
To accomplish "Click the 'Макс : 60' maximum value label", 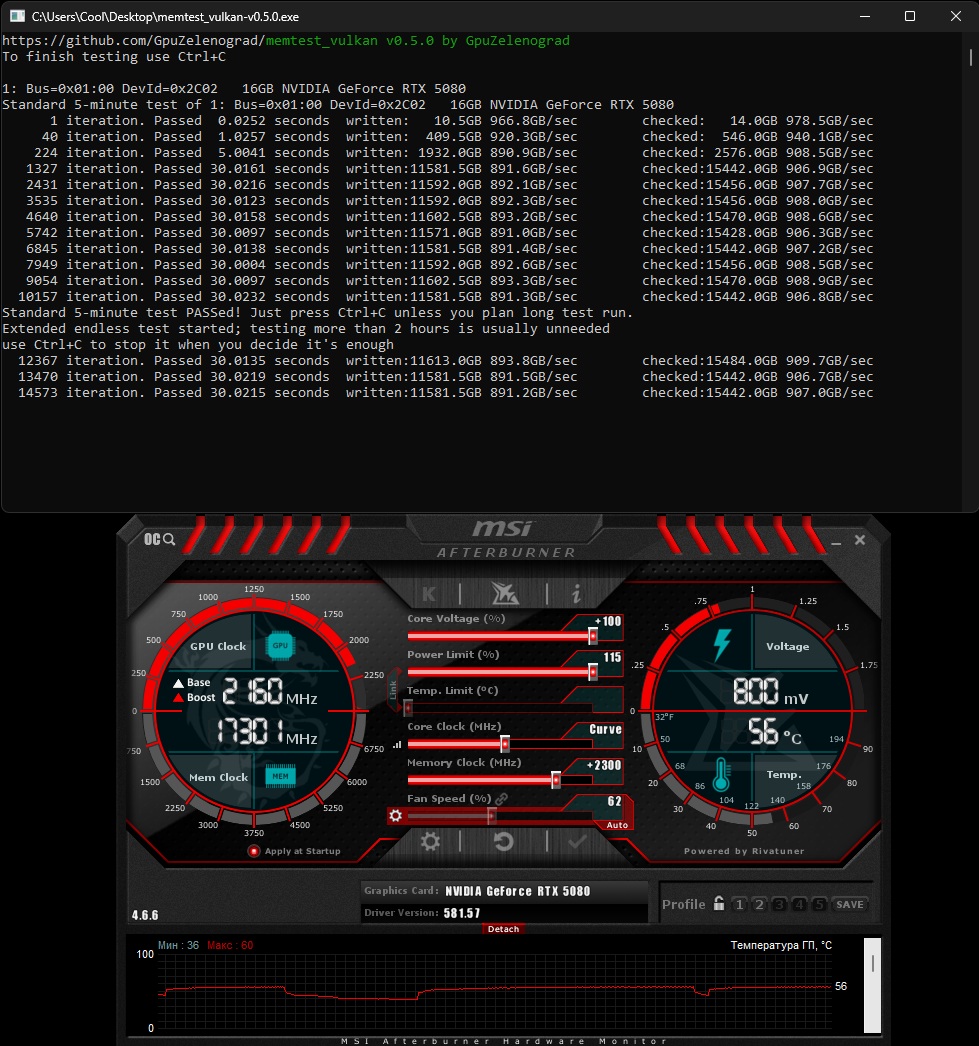I will pyautogui.click(x=230, y=945).
